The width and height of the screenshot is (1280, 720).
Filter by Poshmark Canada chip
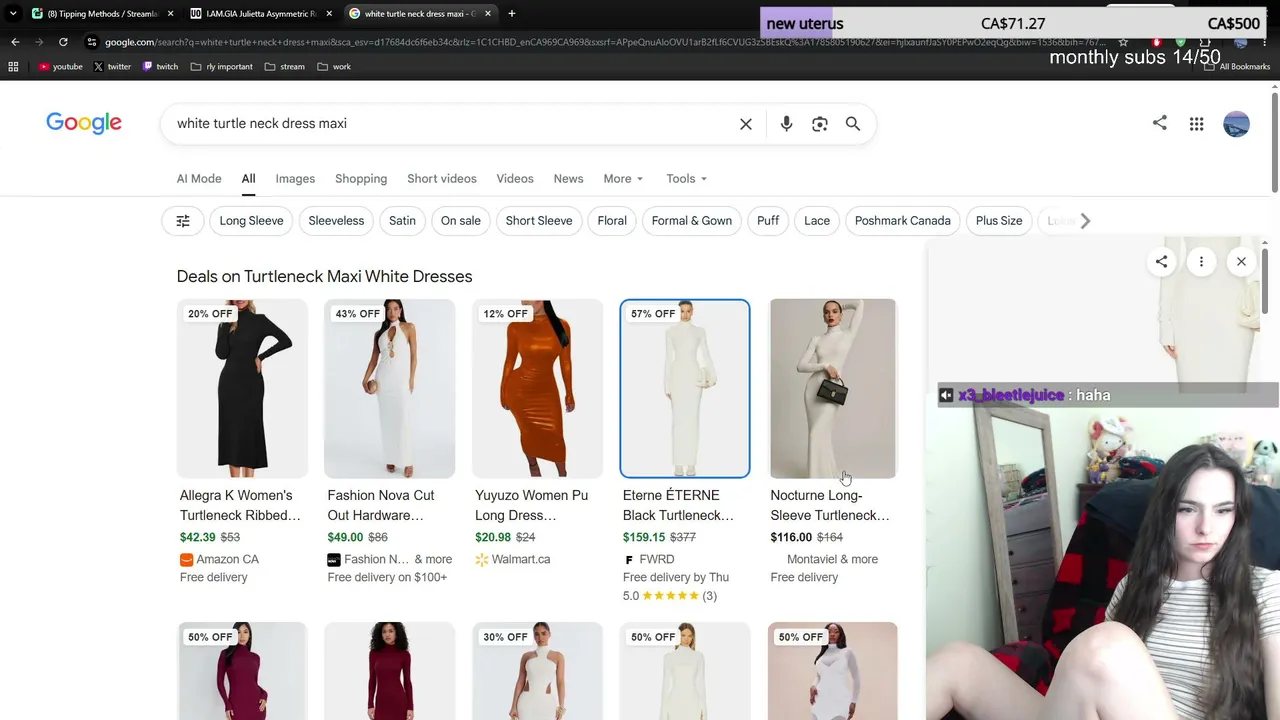pos(903,221)
